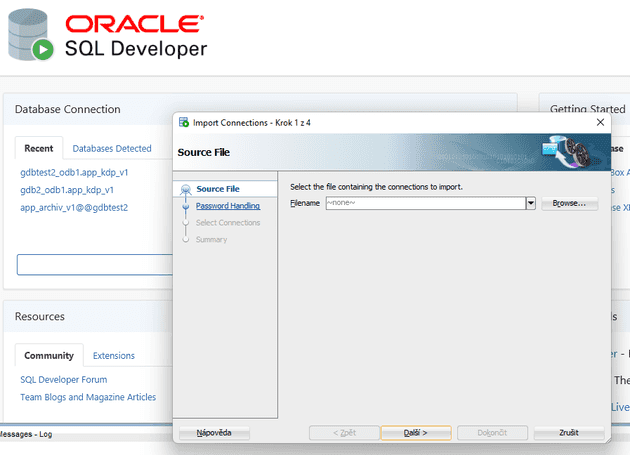The width and height of the screenshot is (630, 455).
Task: Select the Source File wizard step
Action: point(217,189)
